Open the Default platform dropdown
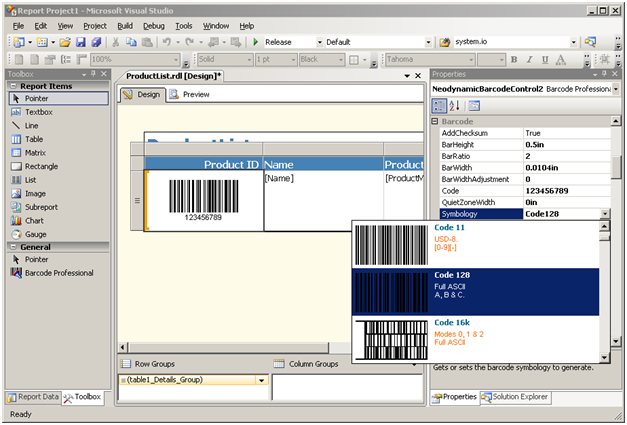The width and height of the screenshot is (627, 425). pyautogui.click(x=428, y=42)
